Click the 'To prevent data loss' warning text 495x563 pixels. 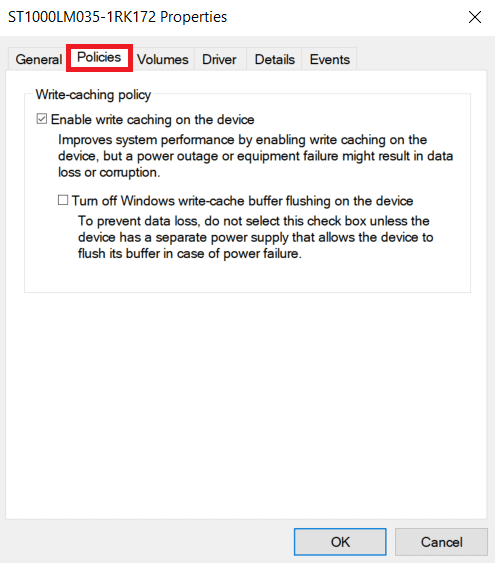(x=255, y=237)
